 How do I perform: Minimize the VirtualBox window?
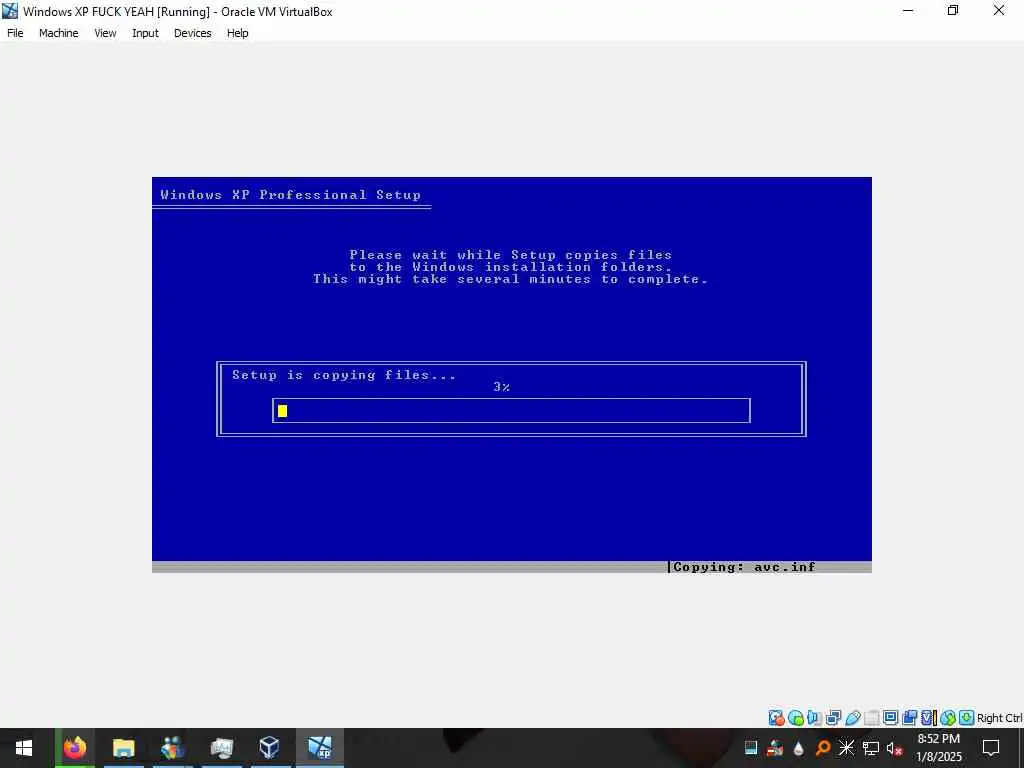(x=908, y=11)
